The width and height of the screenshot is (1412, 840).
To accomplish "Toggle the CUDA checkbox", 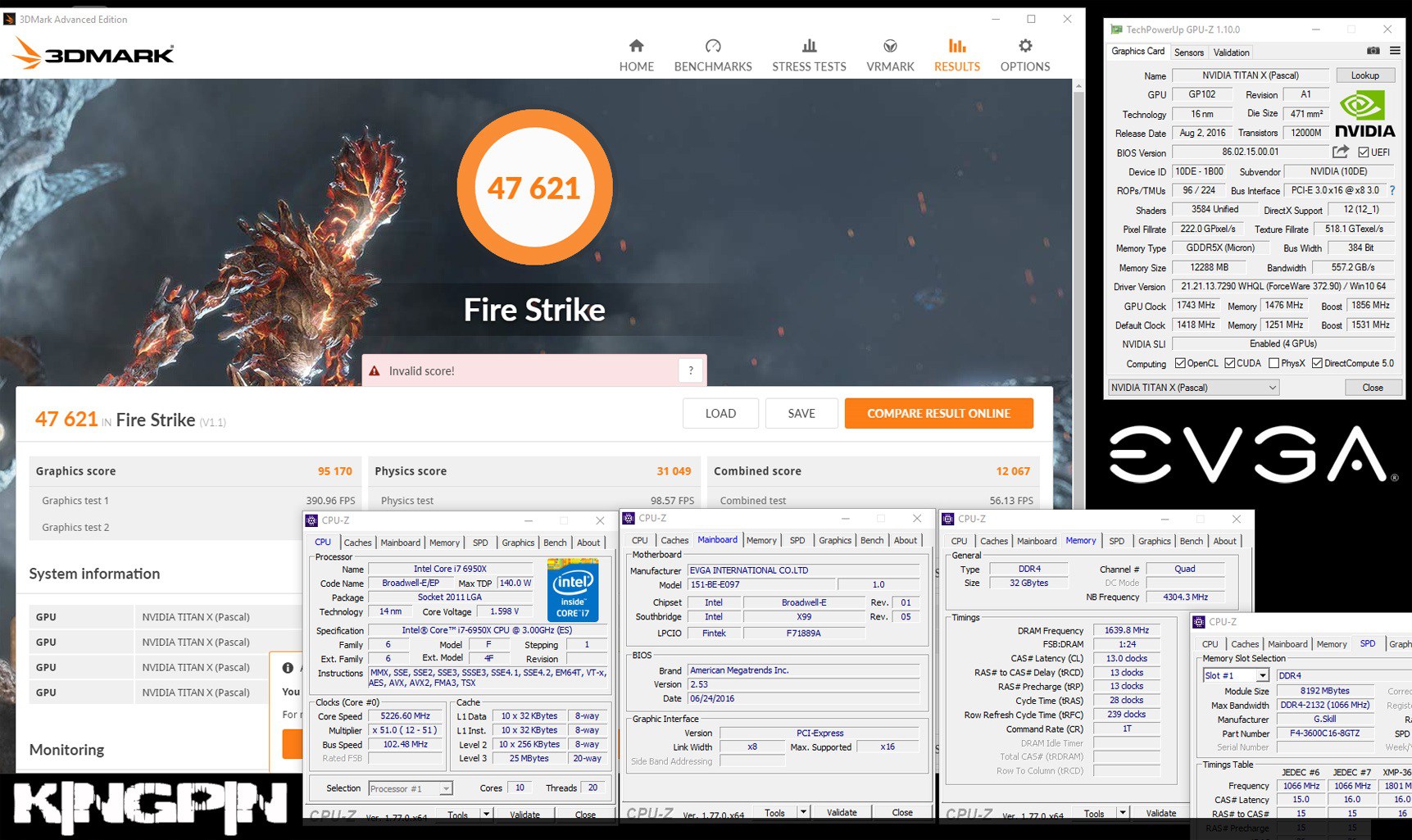I will tap(1230, 363).
